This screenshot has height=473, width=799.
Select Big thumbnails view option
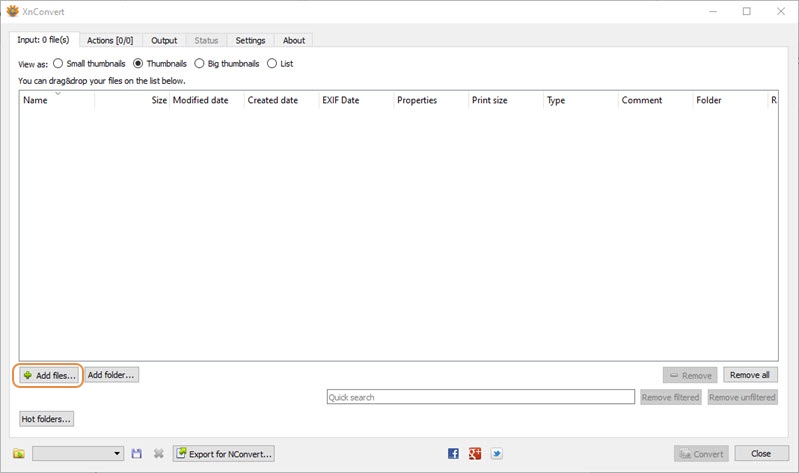click(x=199, y=64)
